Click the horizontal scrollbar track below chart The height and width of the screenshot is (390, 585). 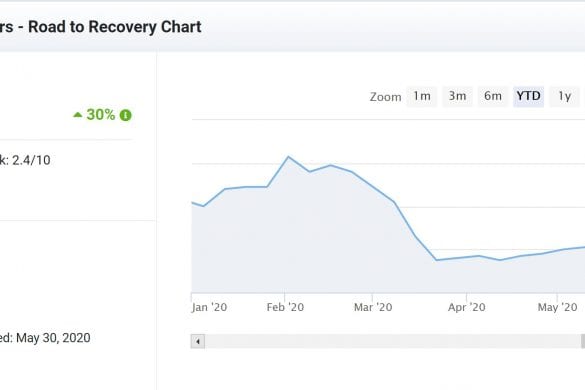point(392,341)
